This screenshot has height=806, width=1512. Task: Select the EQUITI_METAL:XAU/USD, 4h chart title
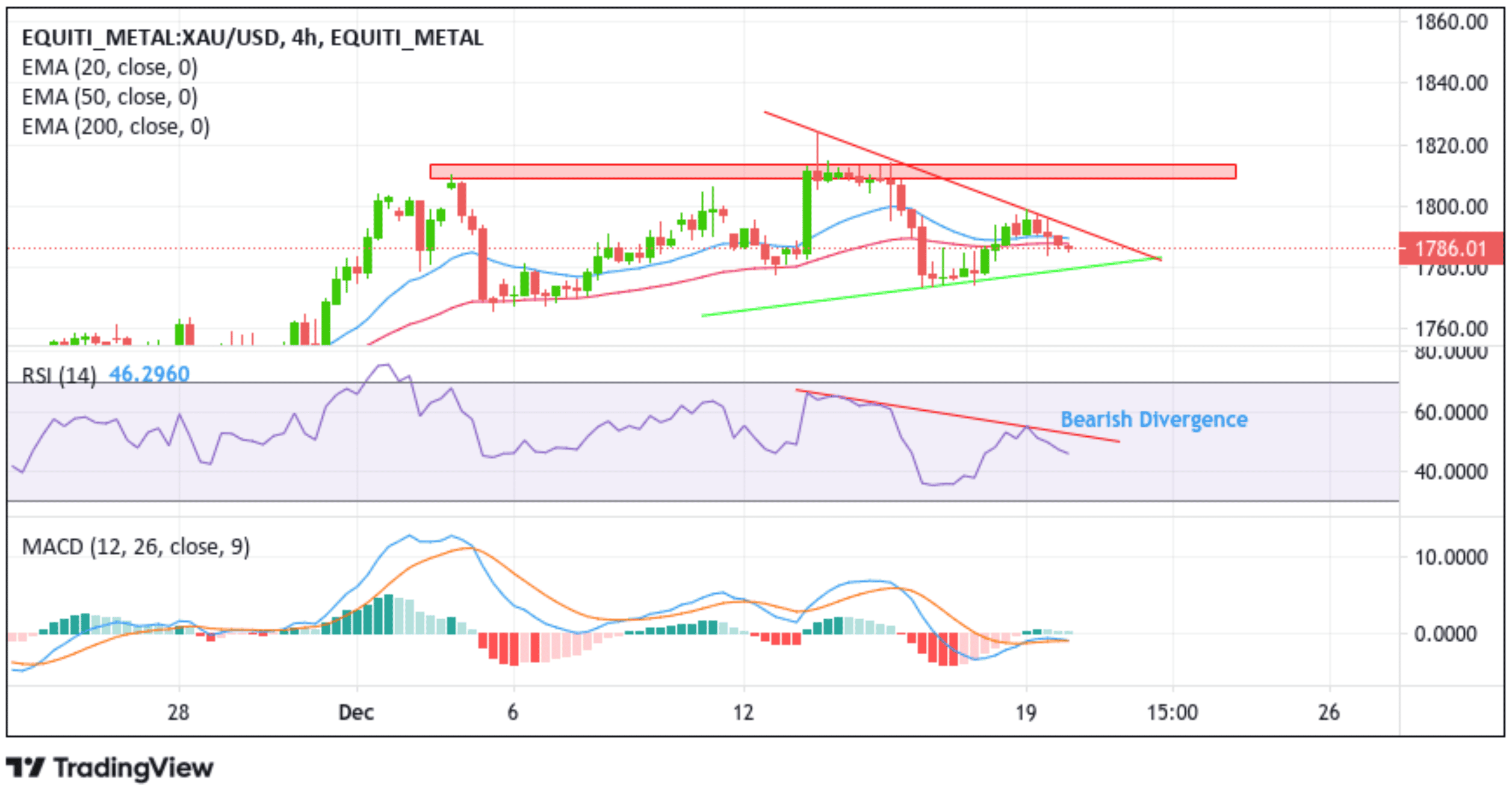tap(252, 38)
